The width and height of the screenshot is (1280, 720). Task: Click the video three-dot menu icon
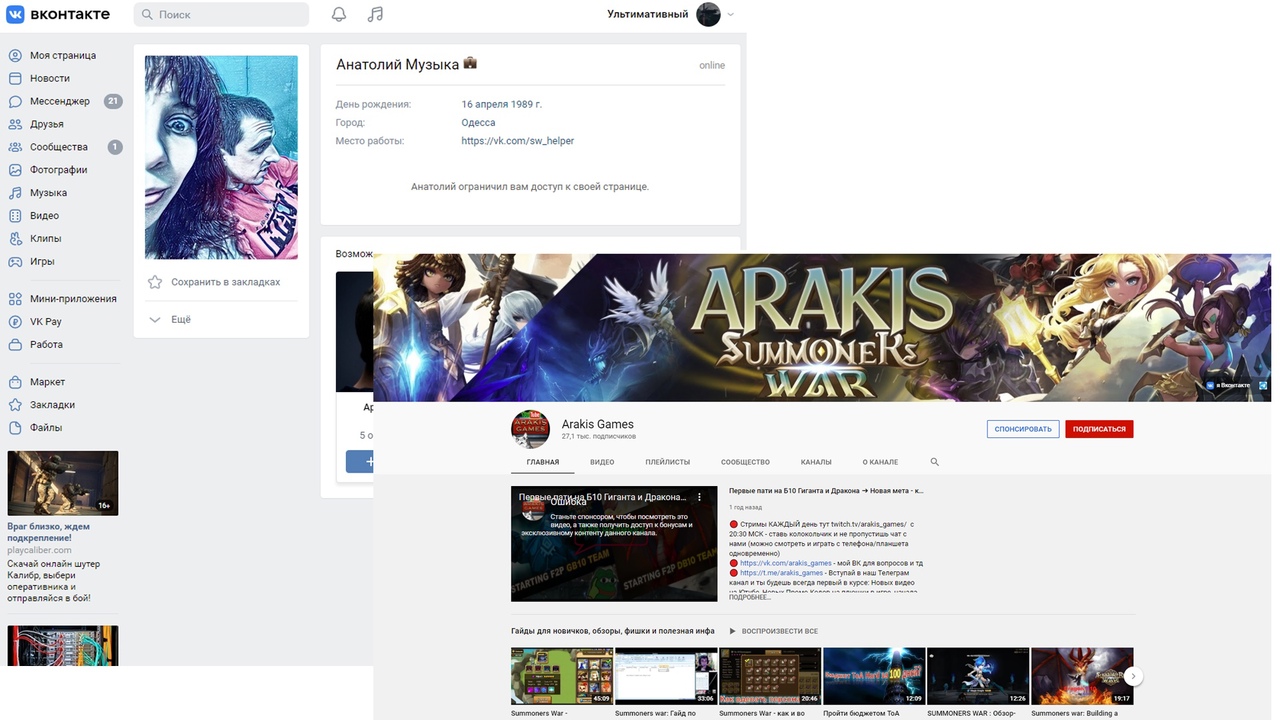(700, 497)
